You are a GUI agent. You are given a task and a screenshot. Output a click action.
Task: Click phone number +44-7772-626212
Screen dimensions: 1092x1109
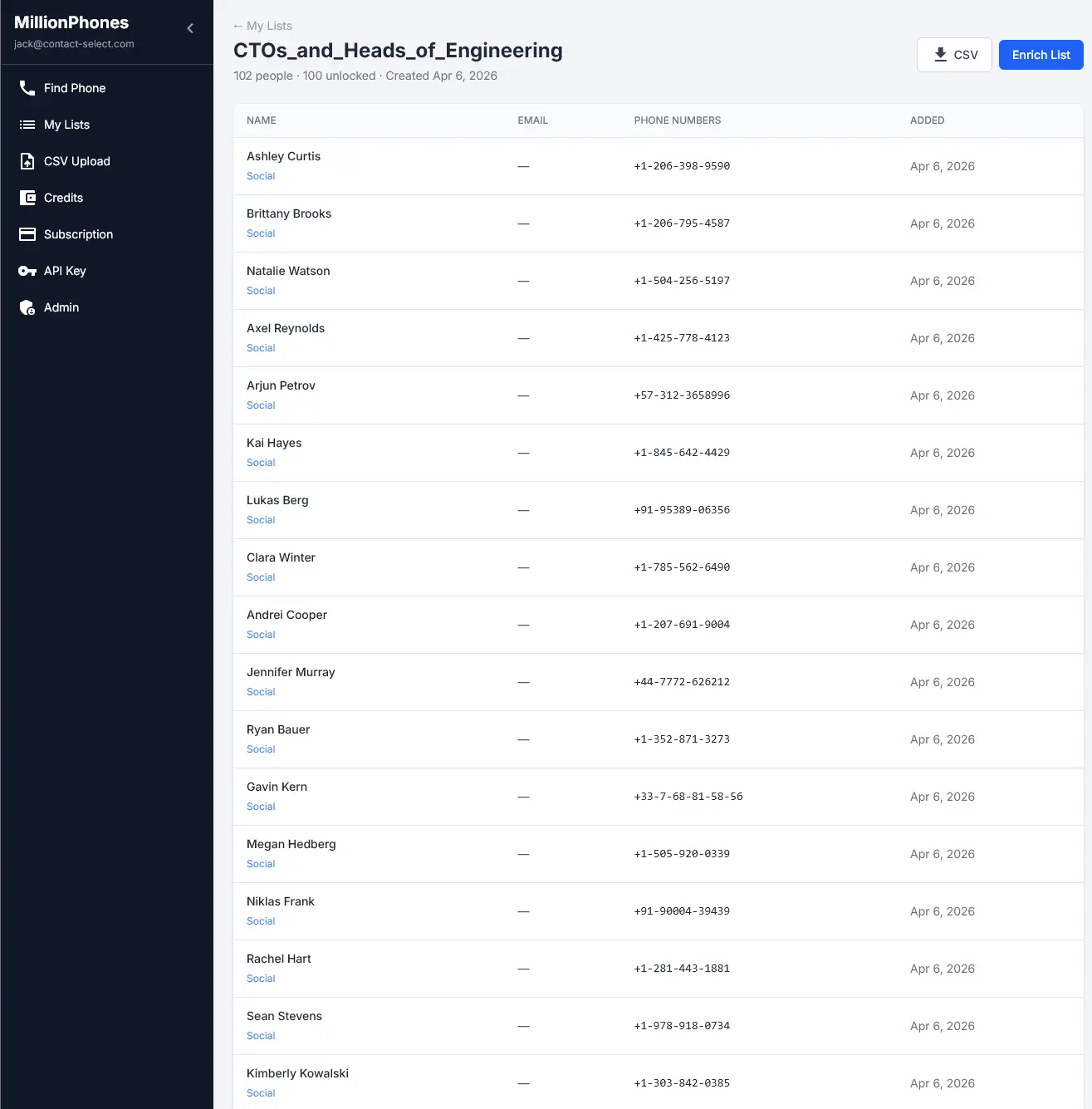tap(682, 682)
